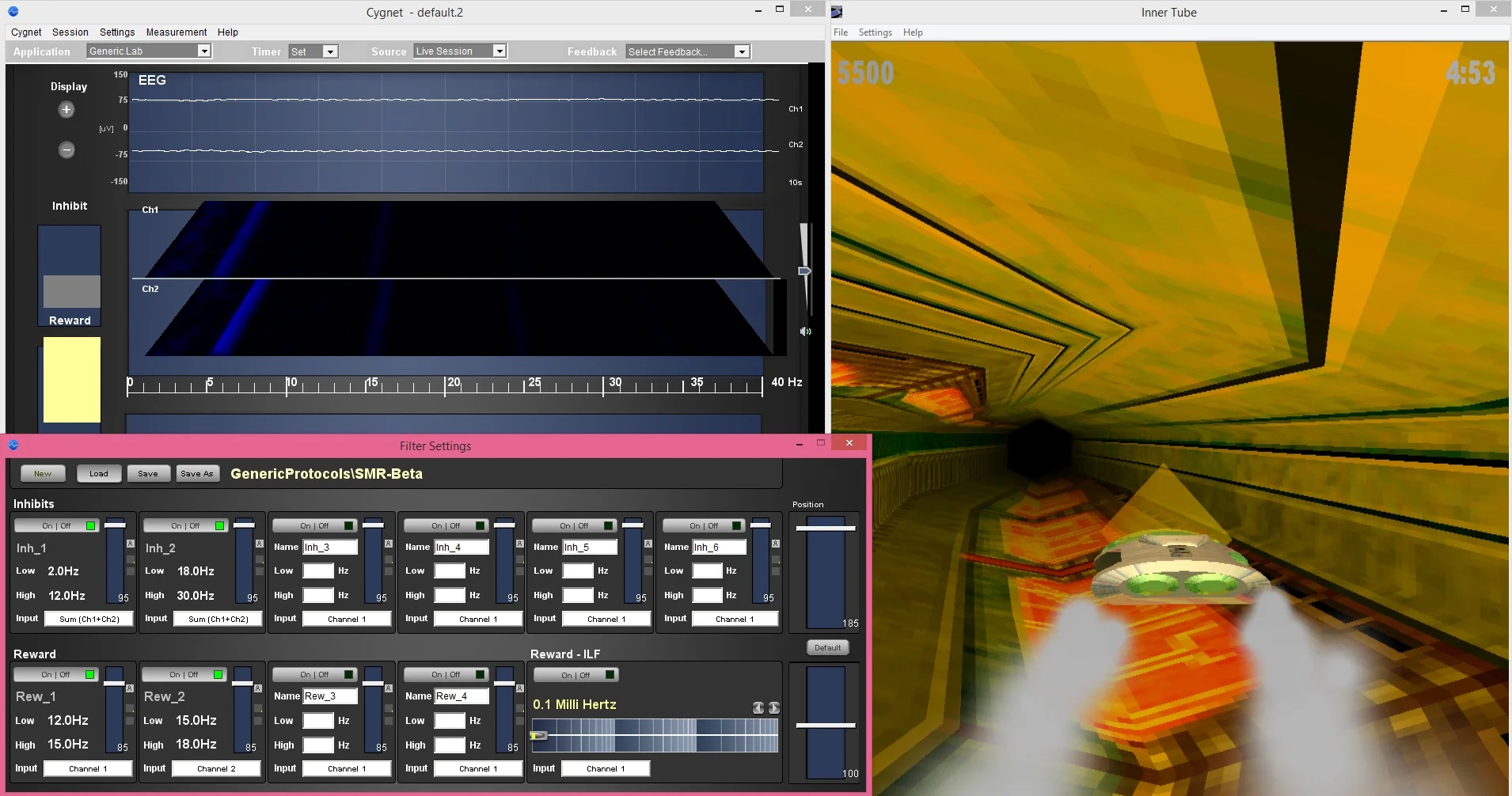Toggle the Inh_3 filter On/Off switch

point(314,525)
